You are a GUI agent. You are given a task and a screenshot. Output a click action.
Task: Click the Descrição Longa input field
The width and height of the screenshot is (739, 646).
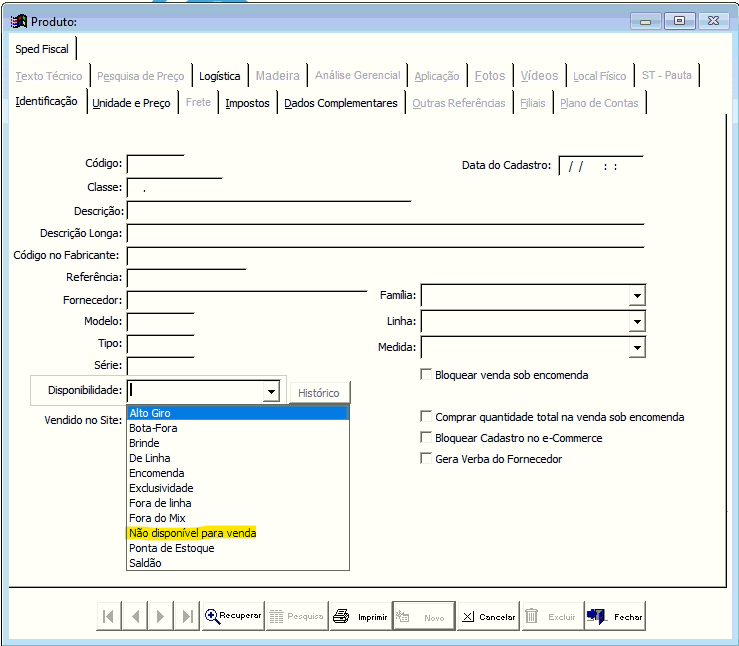[385, 234]
